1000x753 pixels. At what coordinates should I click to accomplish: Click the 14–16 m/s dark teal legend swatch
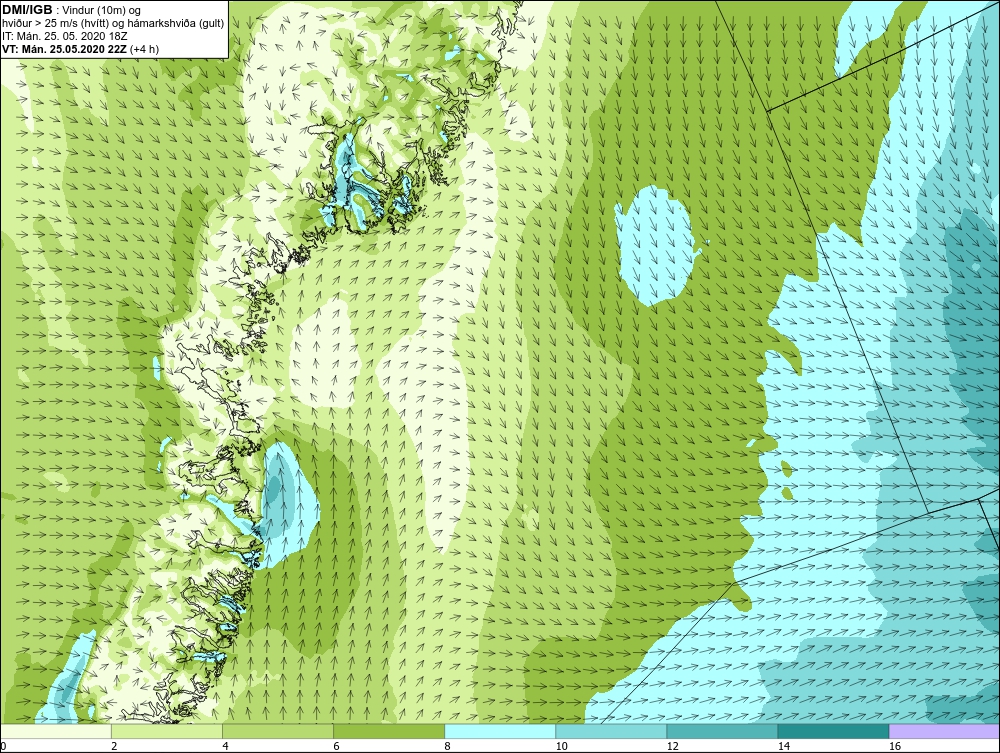(832, 731)
